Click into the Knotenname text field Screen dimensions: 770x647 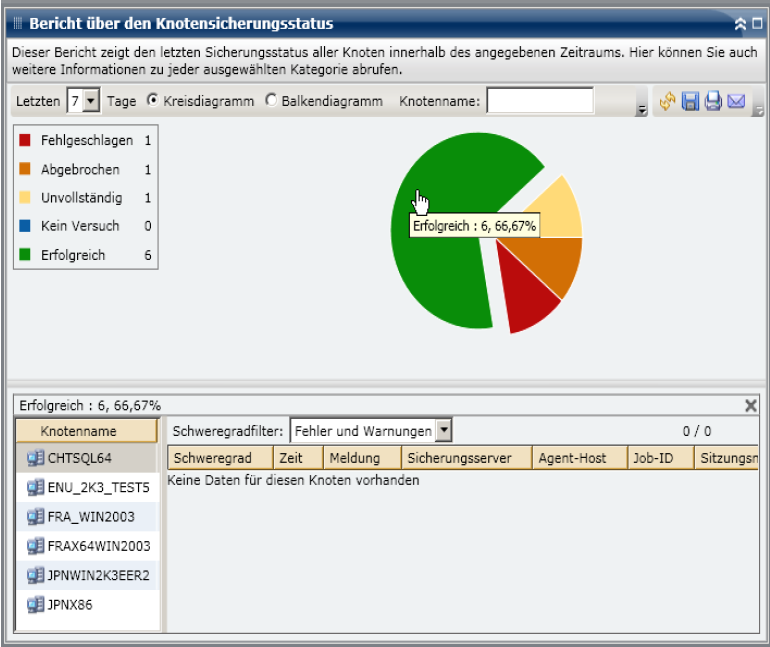click(539, 101)
